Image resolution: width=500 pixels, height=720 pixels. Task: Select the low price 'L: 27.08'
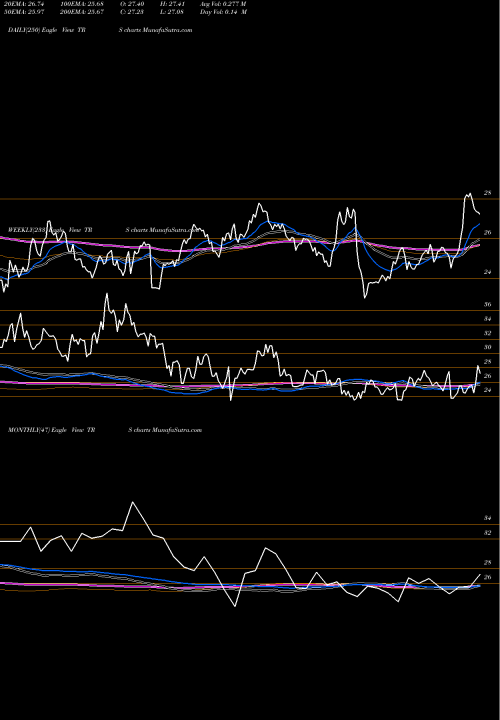point(171,11)
